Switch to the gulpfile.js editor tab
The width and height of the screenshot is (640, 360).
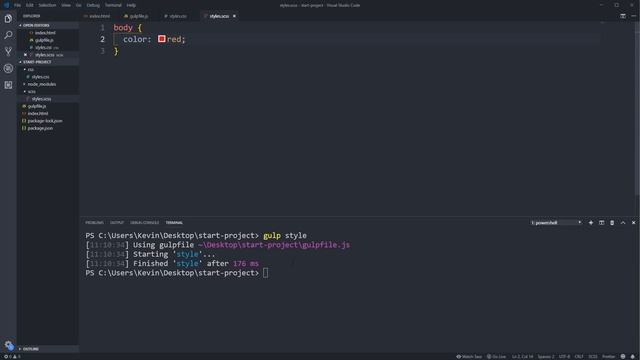coord(139,16)
